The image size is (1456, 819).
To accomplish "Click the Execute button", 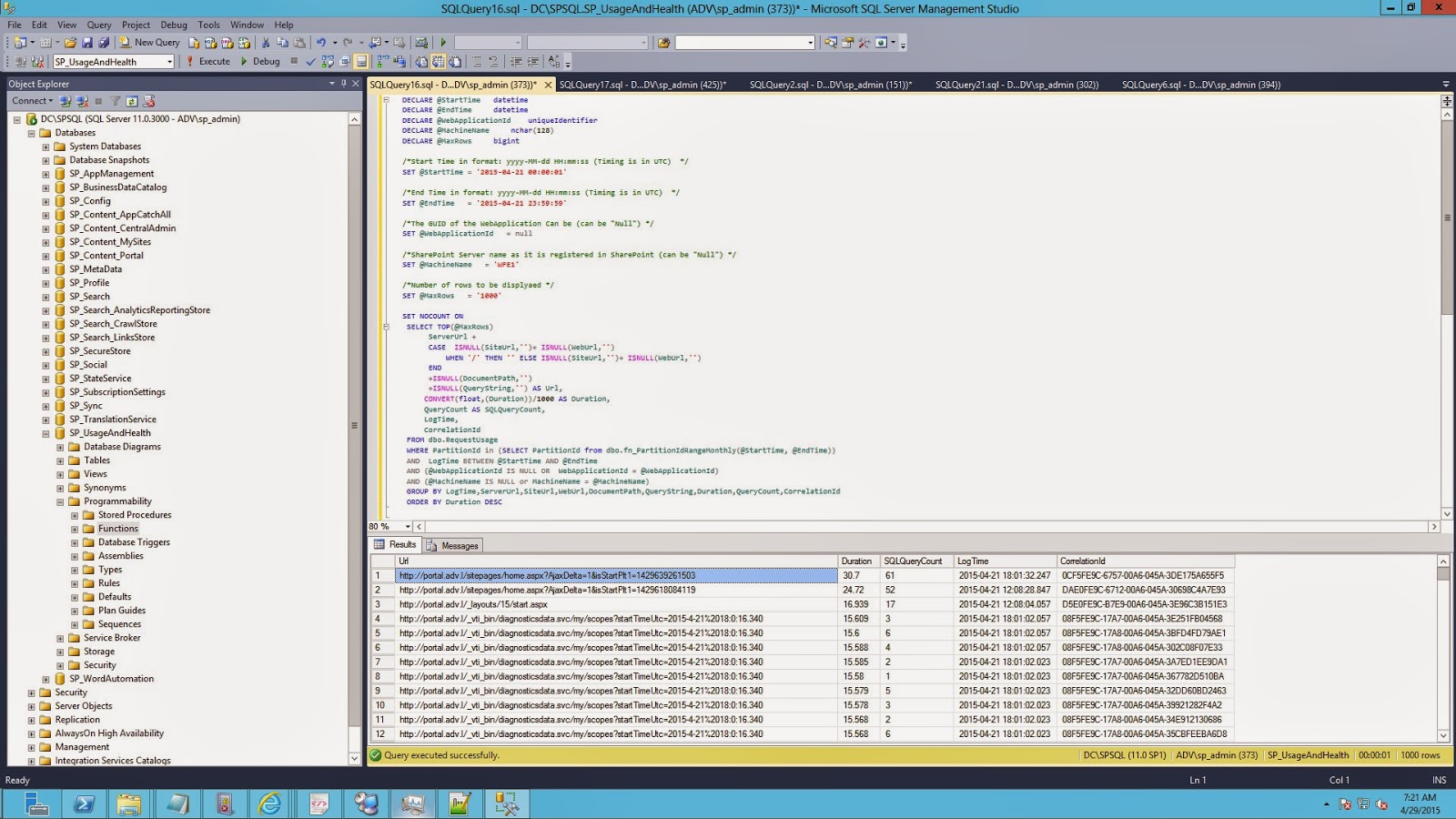I will click(208, 62).
